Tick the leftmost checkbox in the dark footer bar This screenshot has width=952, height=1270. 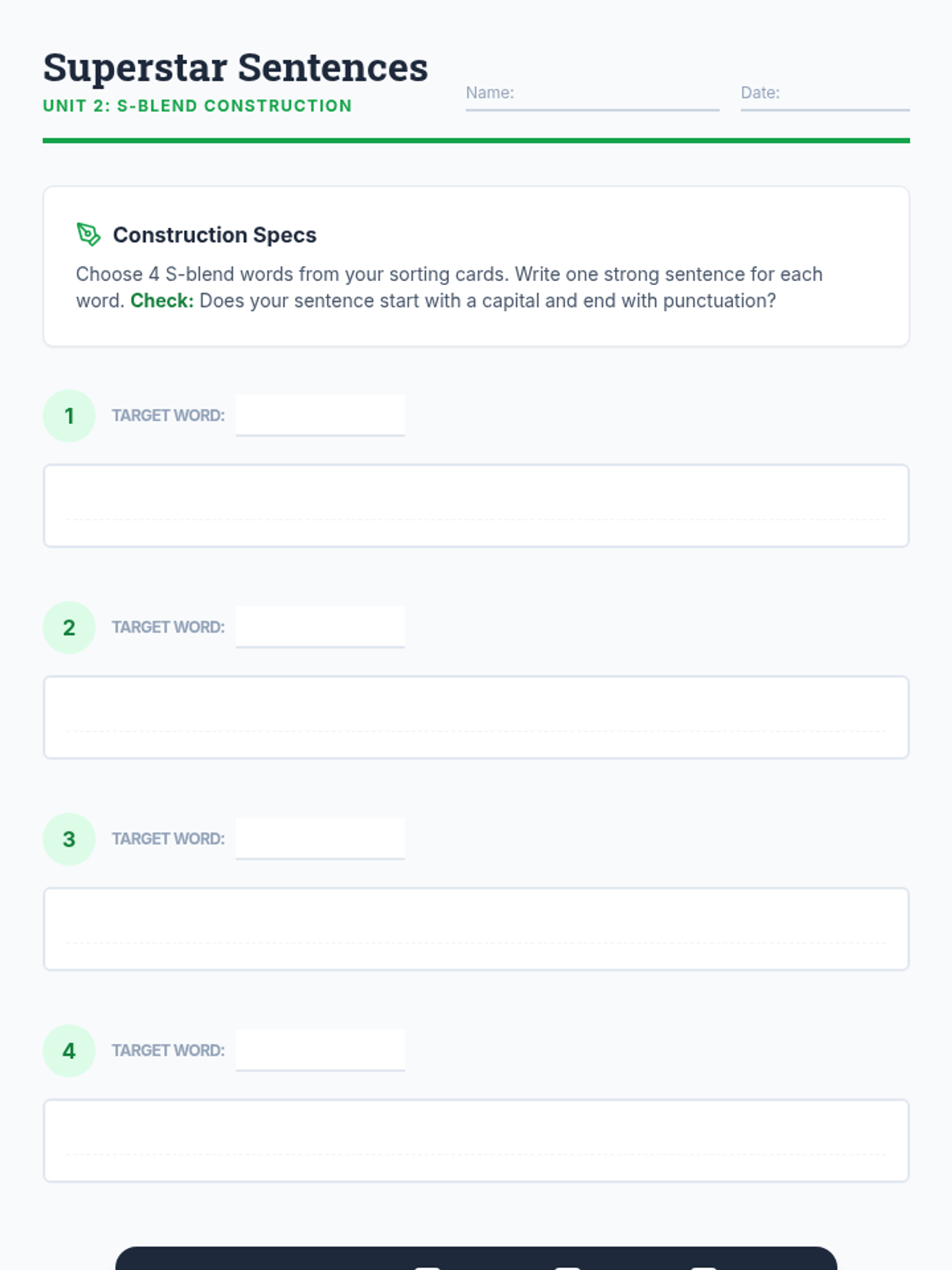(x=428, y=1268)
